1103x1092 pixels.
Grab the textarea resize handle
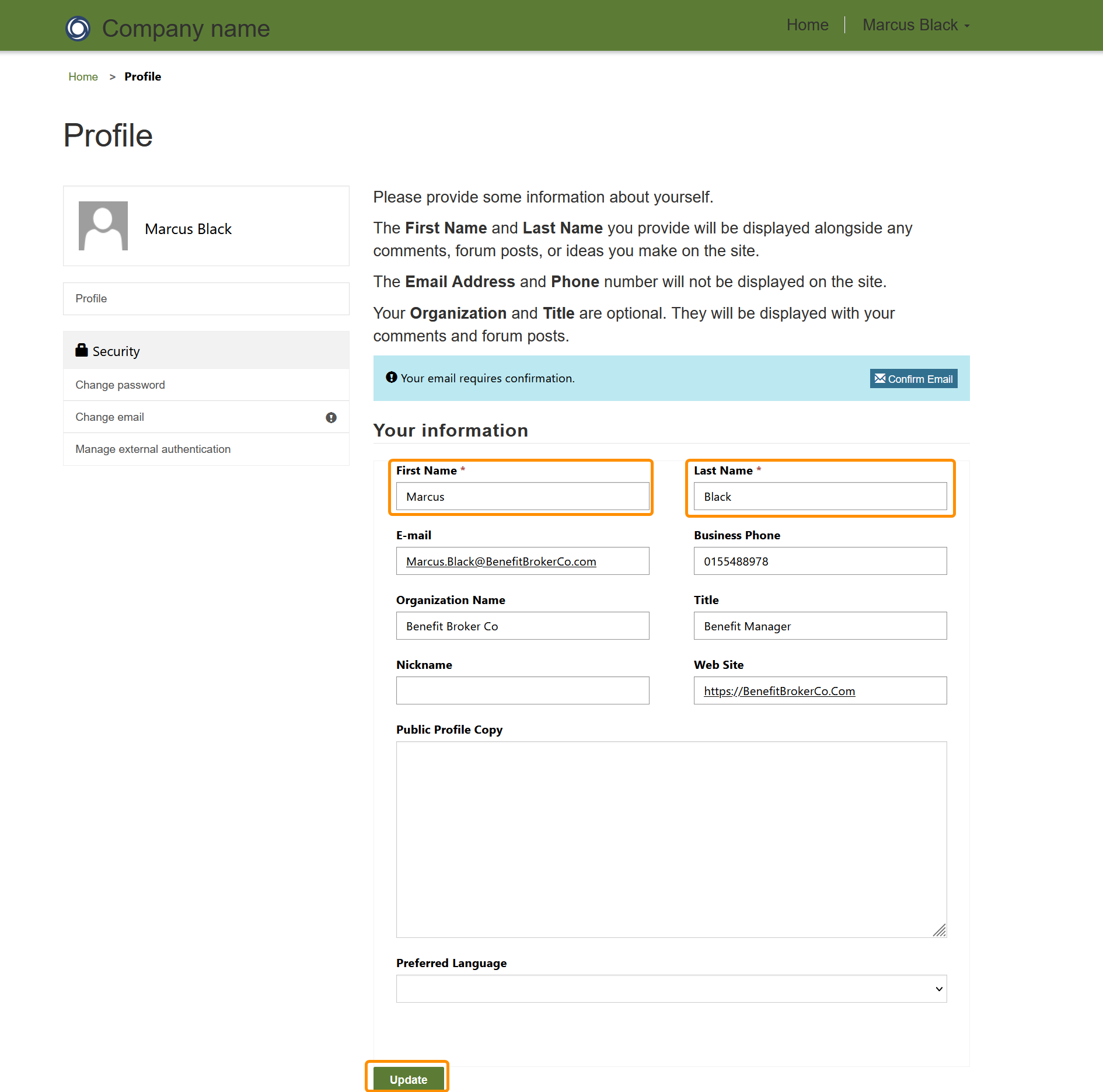click(940, 930)
